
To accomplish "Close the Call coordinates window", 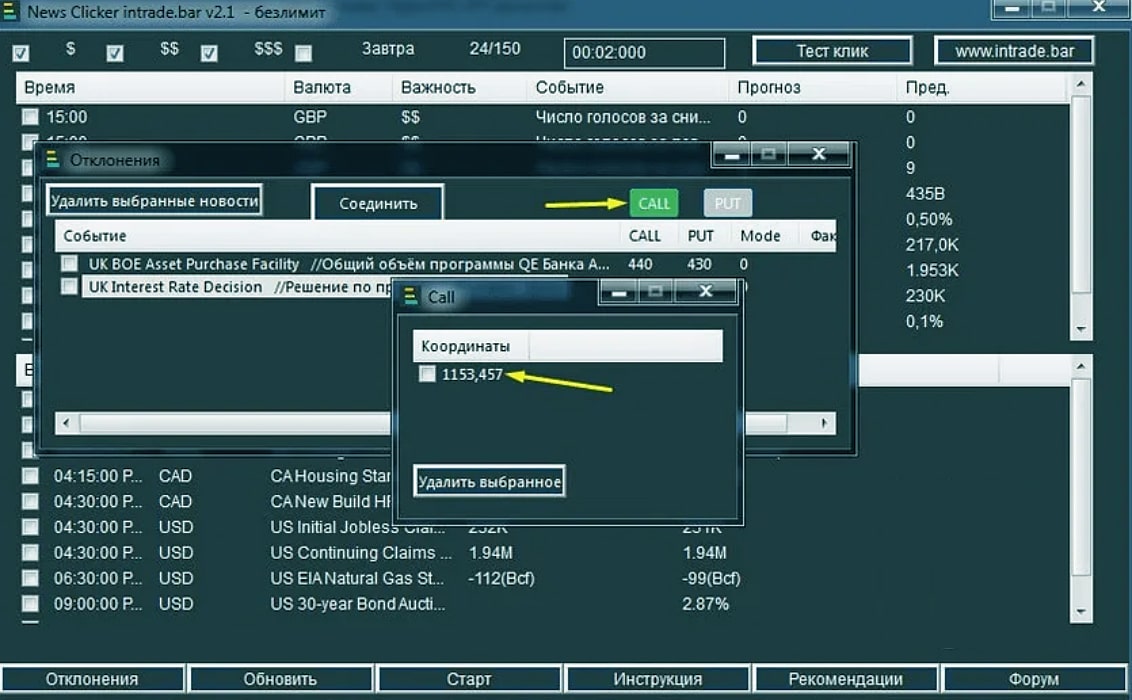I will [705, 292].
